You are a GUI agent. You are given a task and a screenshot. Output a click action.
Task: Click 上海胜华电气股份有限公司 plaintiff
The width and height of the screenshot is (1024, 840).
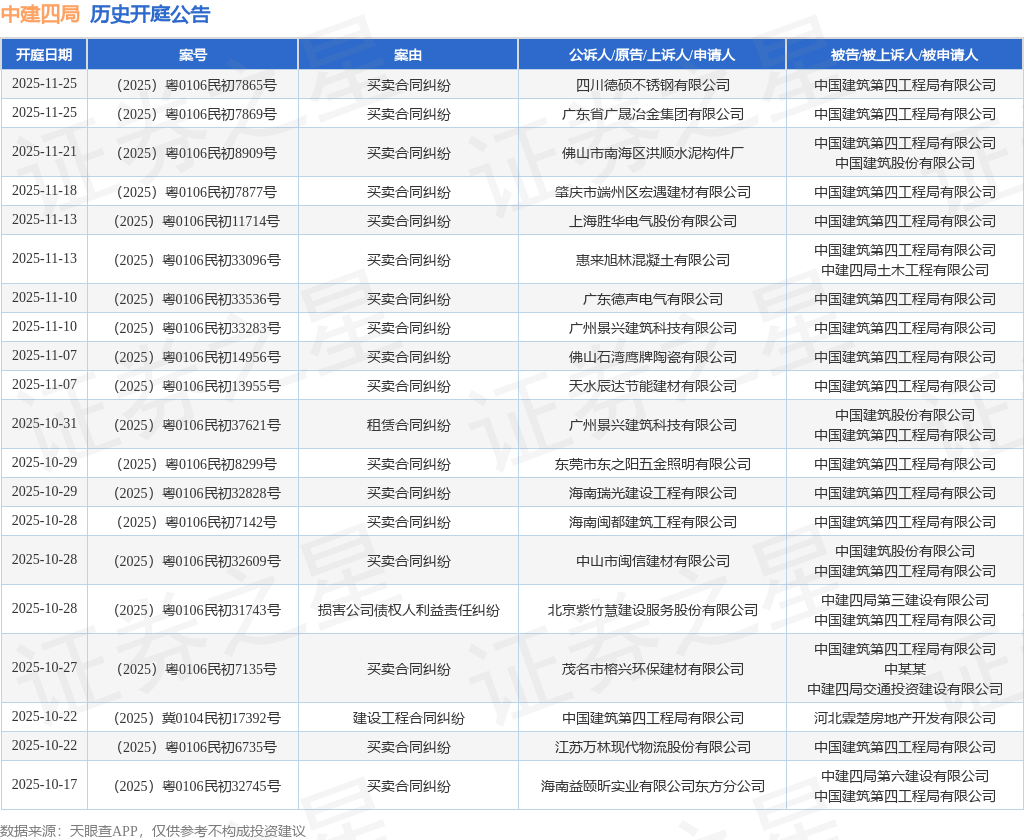[652, 221]
